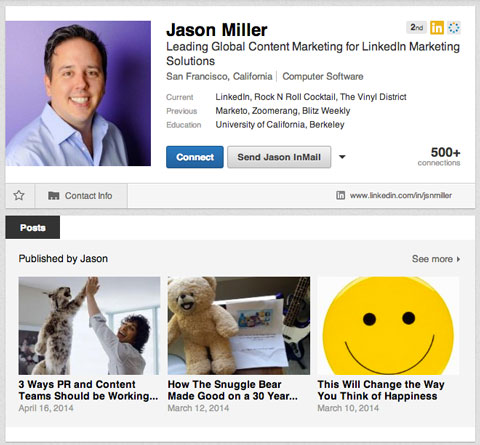Viewport: 480px width, 445px height.
Task: Click 'Published by Jason' heading
Action: pos(63,259)
